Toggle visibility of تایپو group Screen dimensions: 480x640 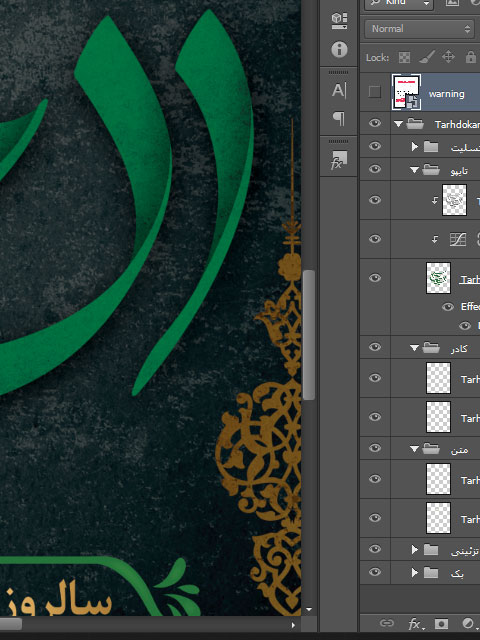coord(375,169)
